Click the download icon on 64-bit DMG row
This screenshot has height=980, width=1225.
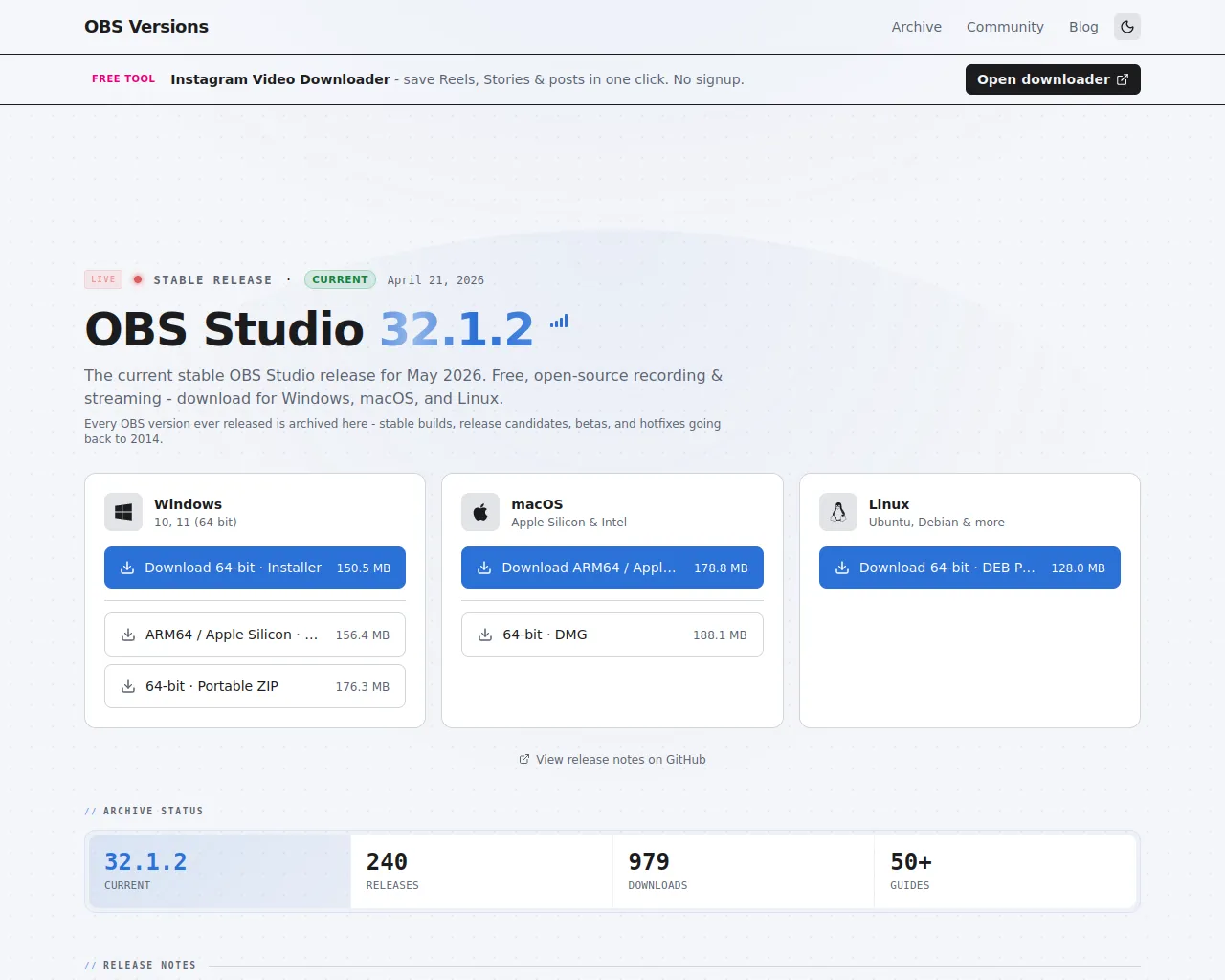point(485,635)
